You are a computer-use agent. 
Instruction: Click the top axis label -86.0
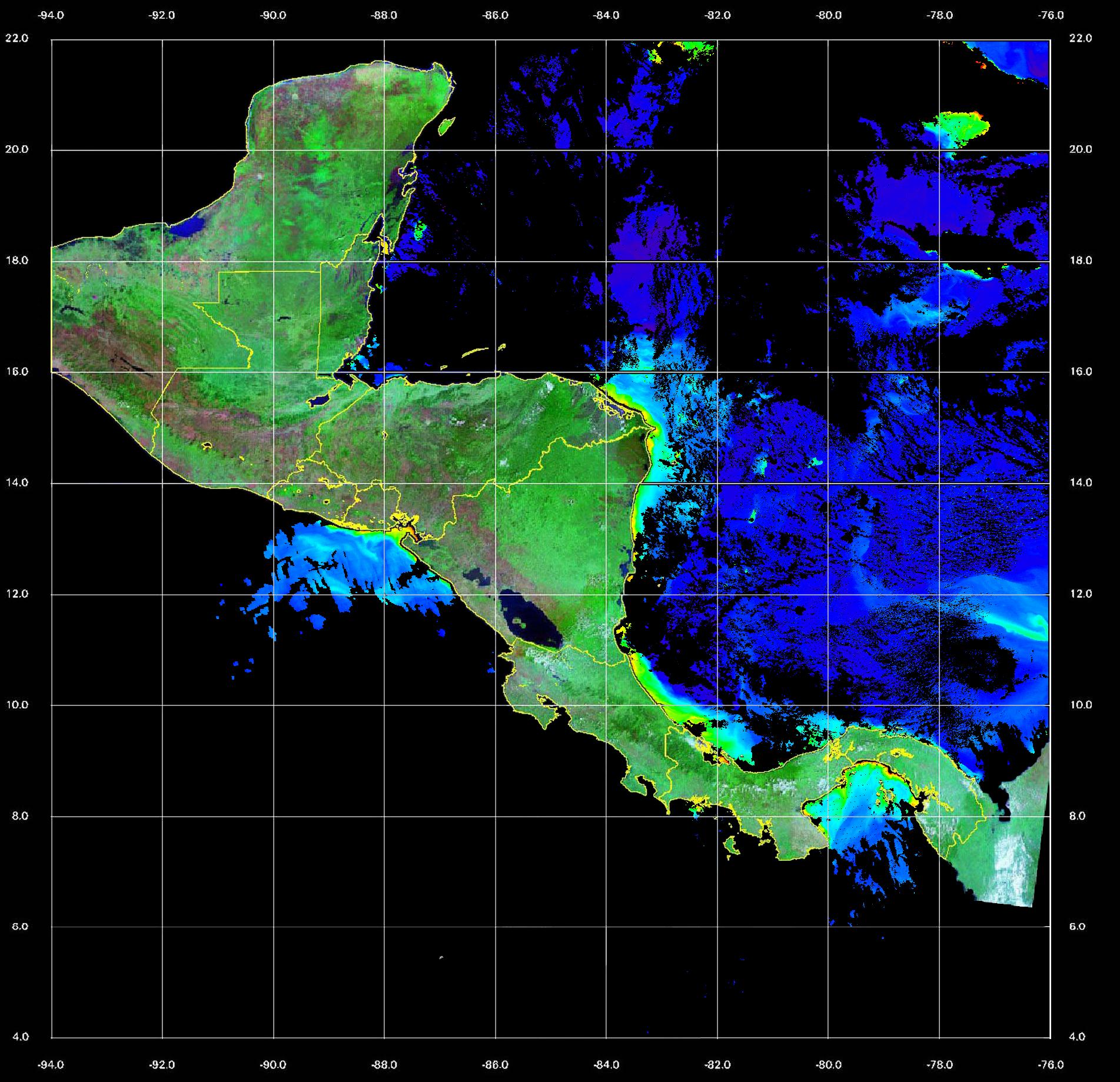tap(495, 15)
